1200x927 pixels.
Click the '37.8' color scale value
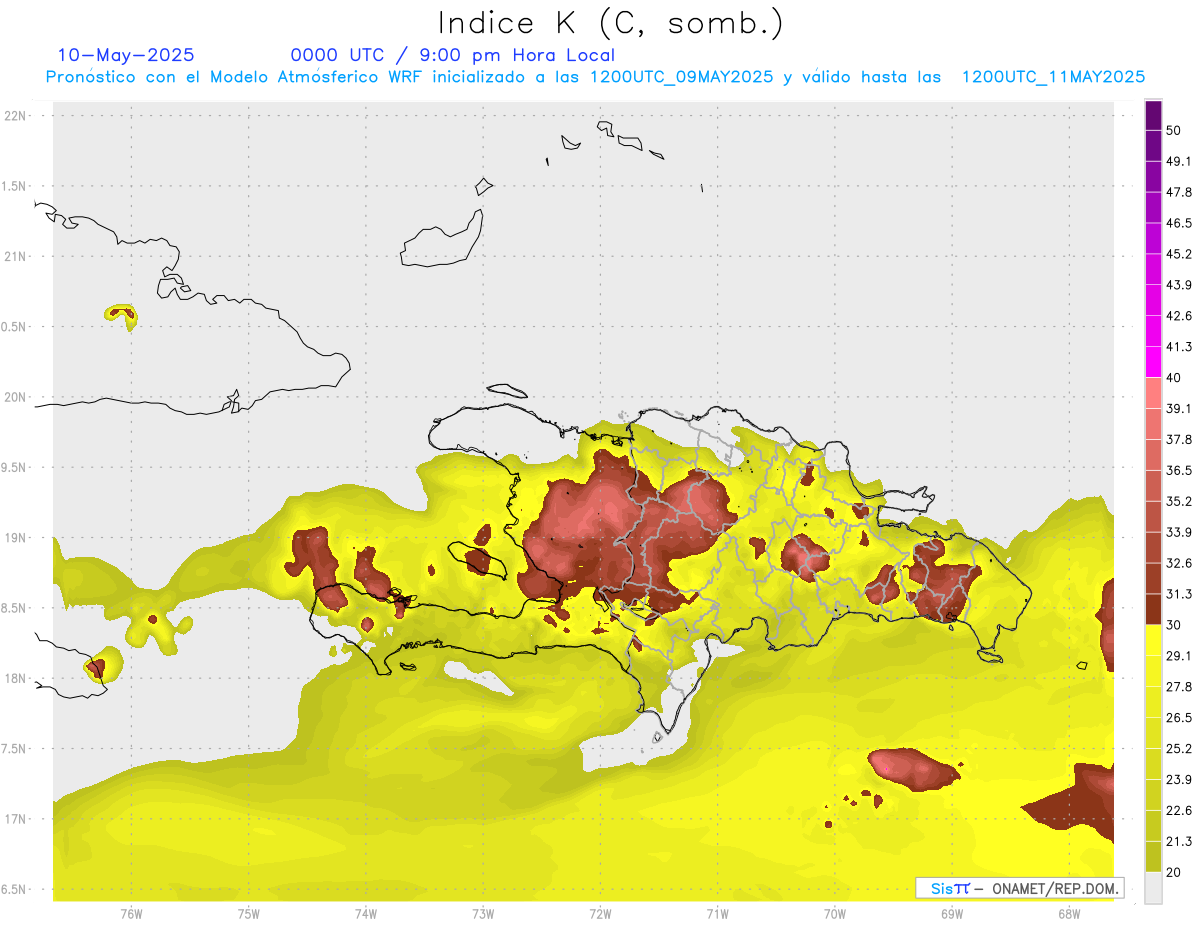tap(1179, 439)
